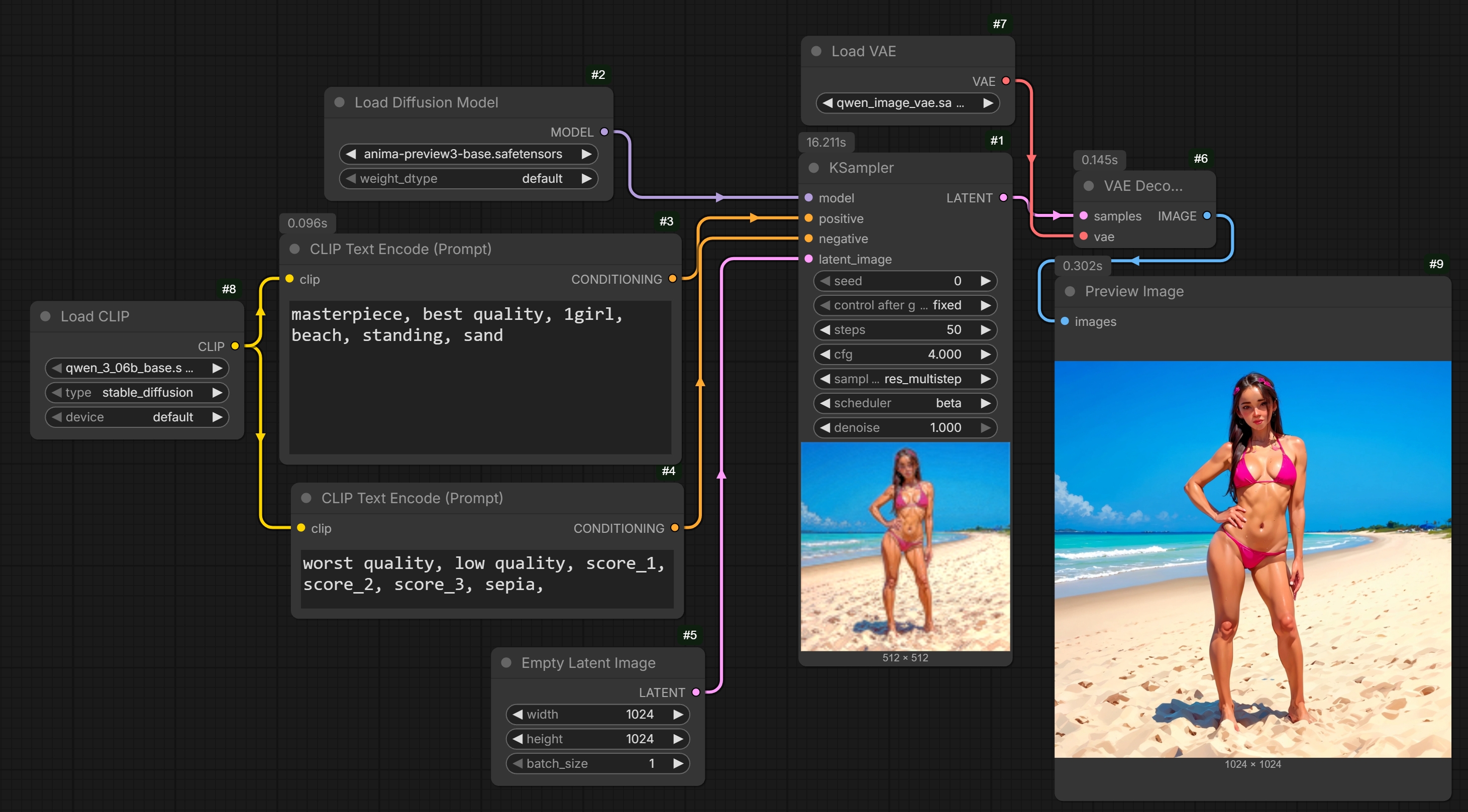This screenshot has width=1468, height=812.
Task: Click the KSampler LATENT output port
Action: click(1003, 197)
